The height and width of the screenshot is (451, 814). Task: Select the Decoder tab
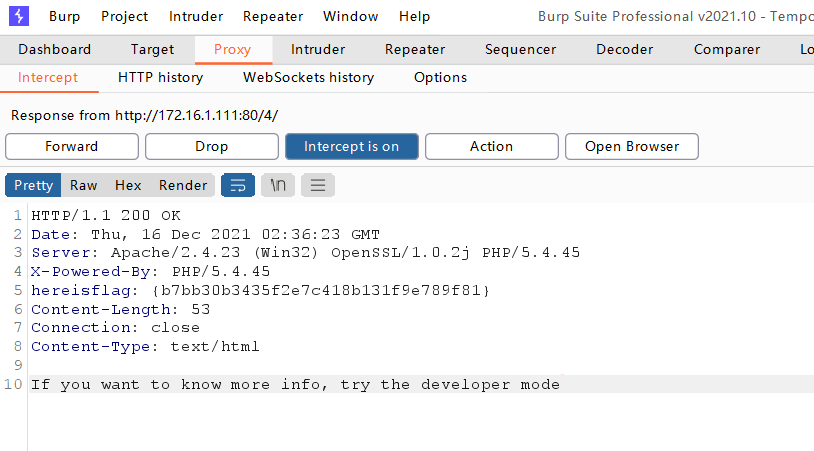[x=625, y=49]
